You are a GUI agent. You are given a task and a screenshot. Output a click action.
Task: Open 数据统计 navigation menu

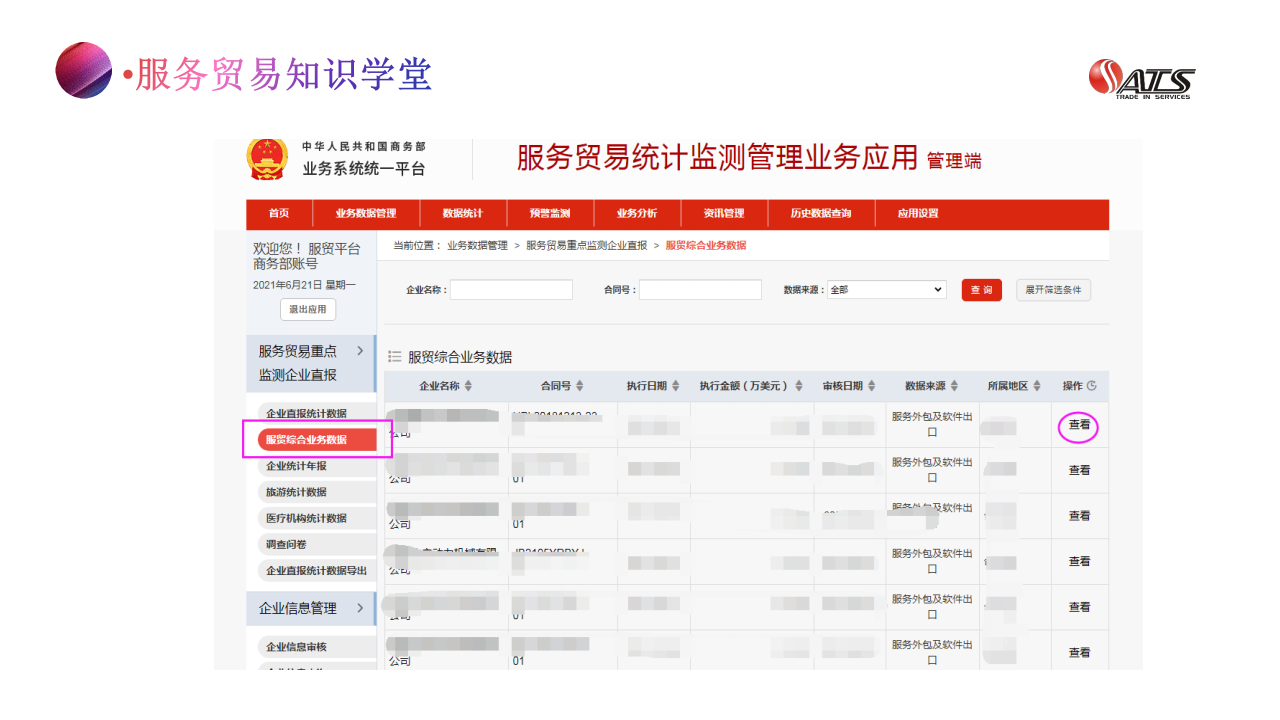tap(462, 214)
